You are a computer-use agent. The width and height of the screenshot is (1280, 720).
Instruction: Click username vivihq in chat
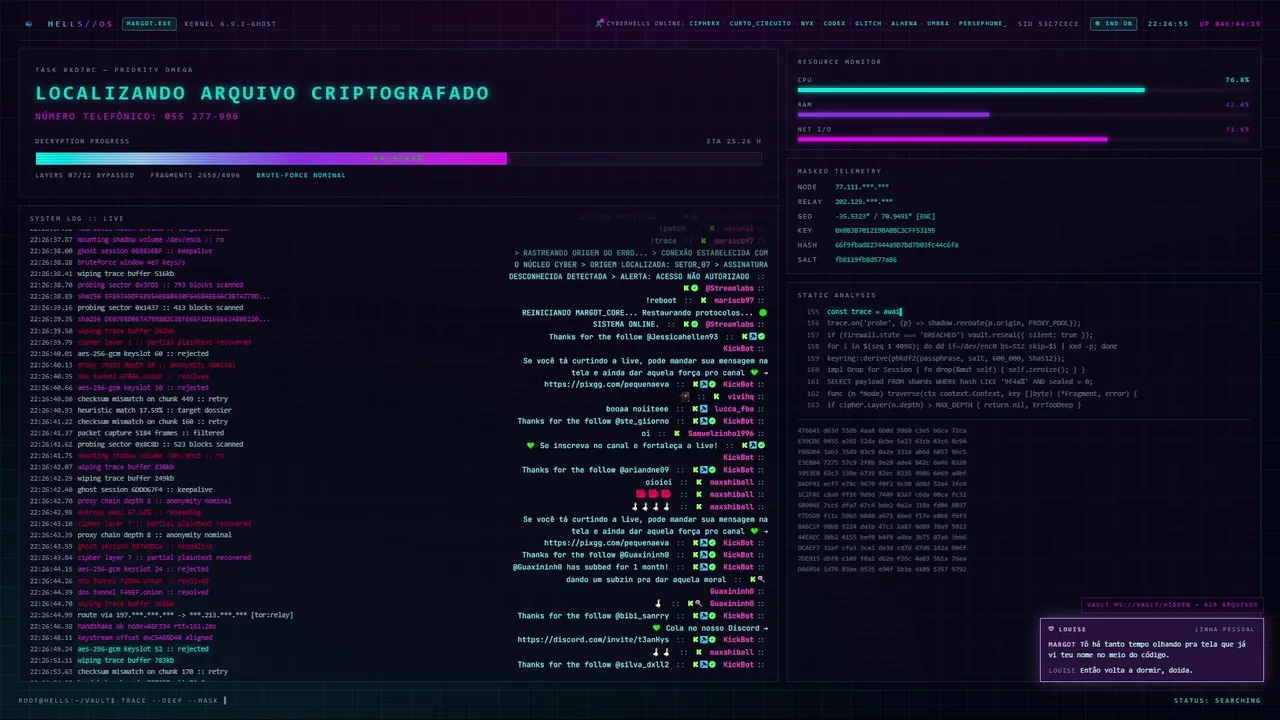pyautogui.click(x=740, y=396)
